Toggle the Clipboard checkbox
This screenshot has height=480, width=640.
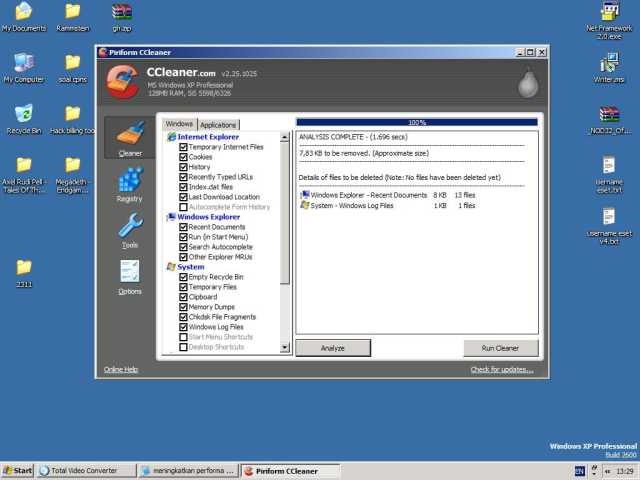pos(183,297)
